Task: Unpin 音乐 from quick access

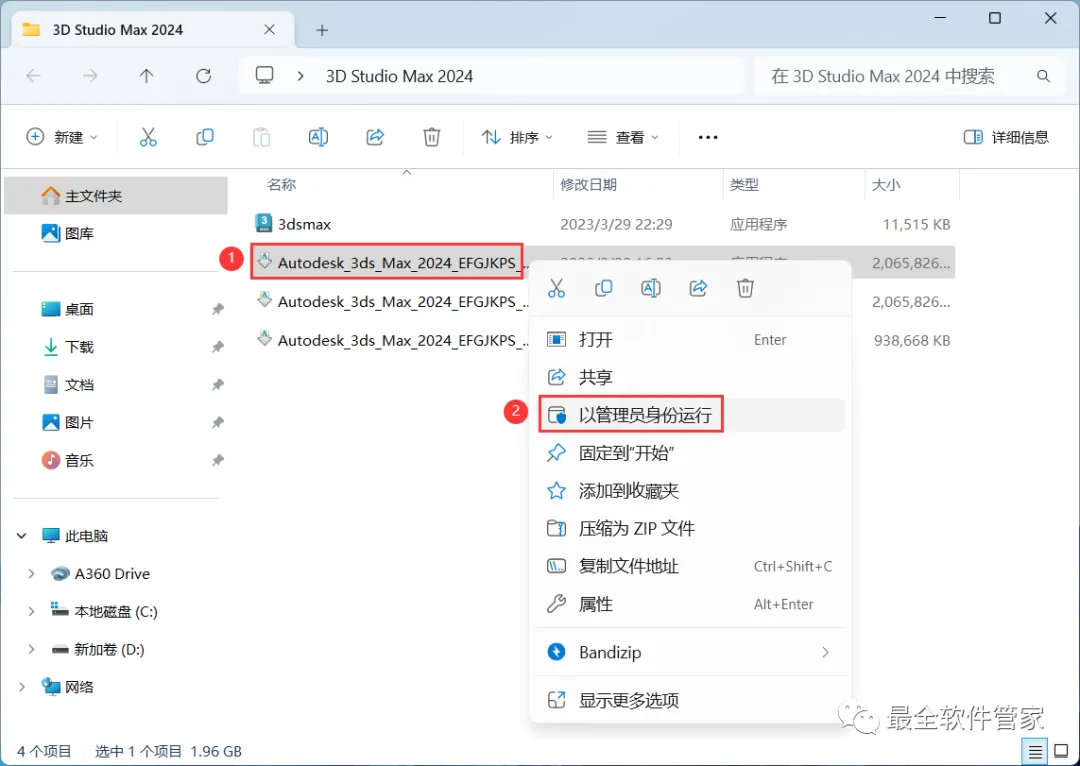Action: coord(218,460)
